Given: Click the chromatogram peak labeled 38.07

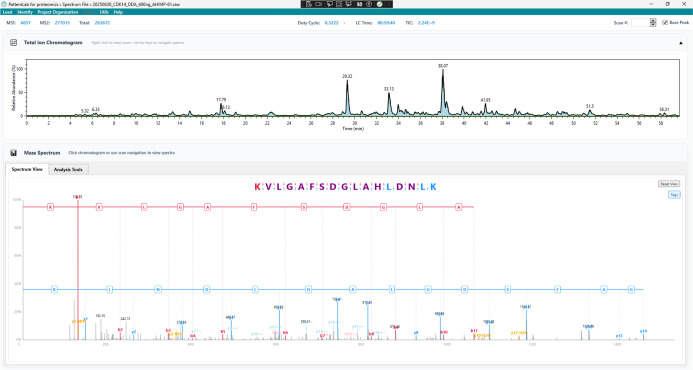Looking at the screenshot, I should point(443,71).
